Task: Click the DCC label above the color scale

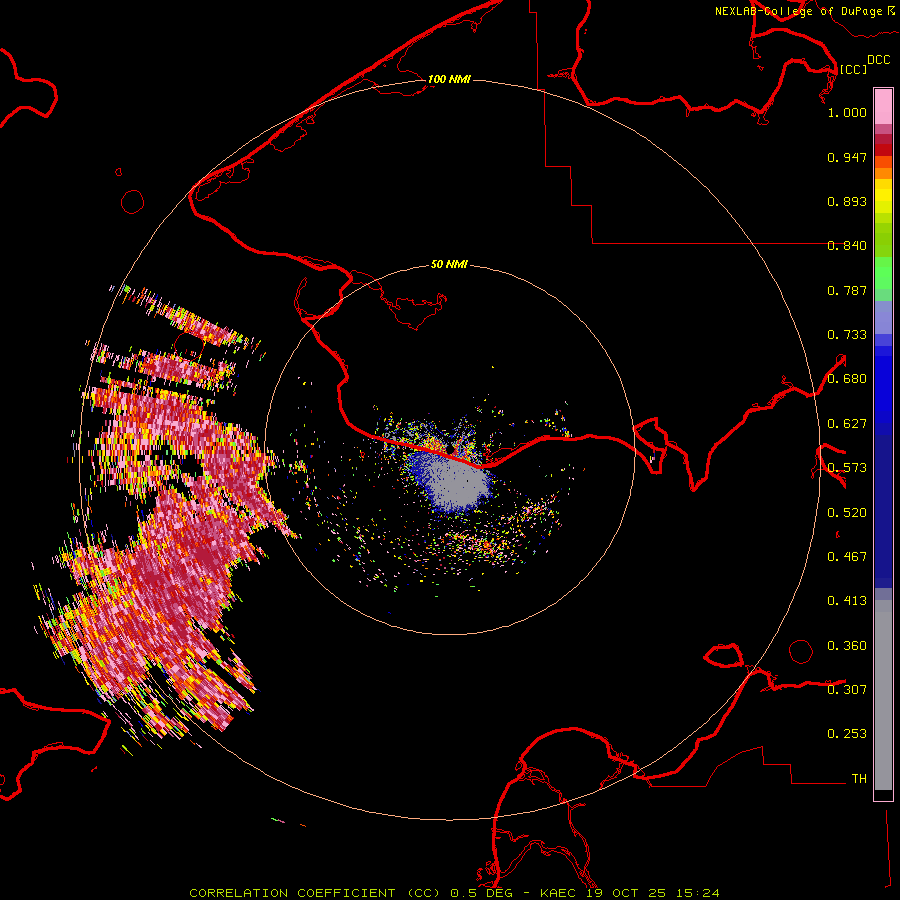Action: (x=878, y=60)
